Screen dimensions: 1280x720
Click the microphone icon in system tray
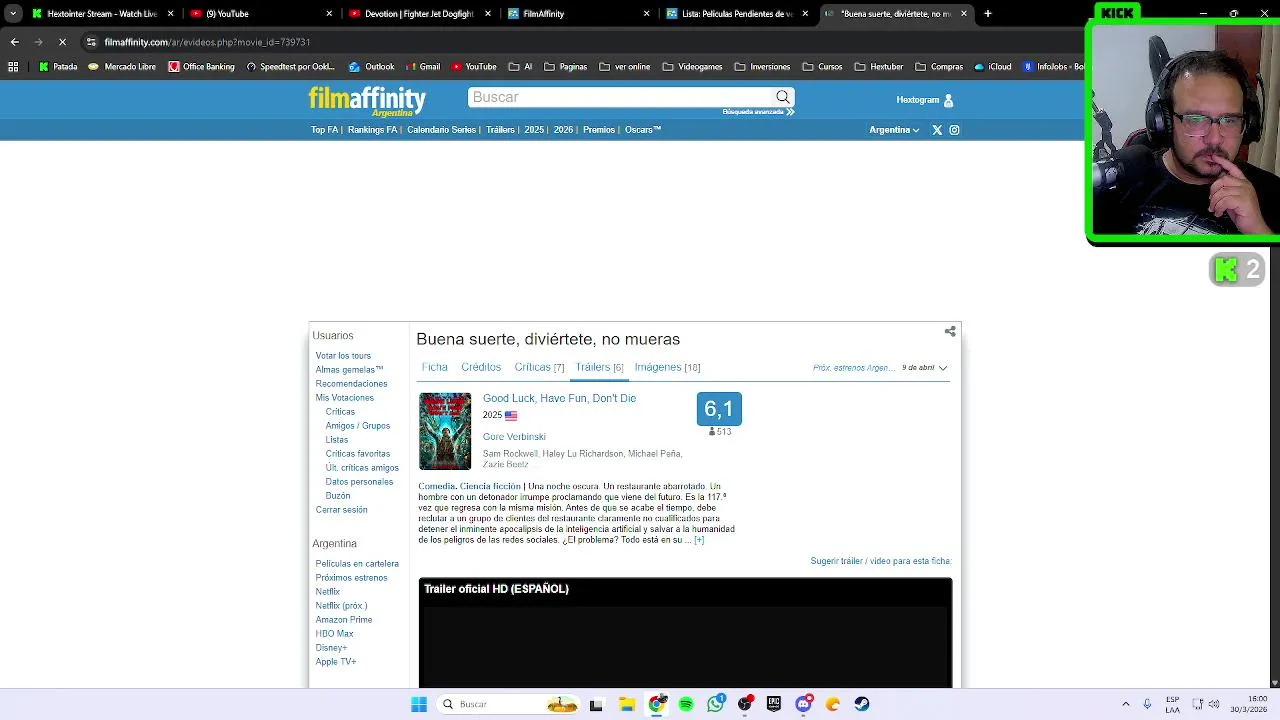pos(1147,704)
